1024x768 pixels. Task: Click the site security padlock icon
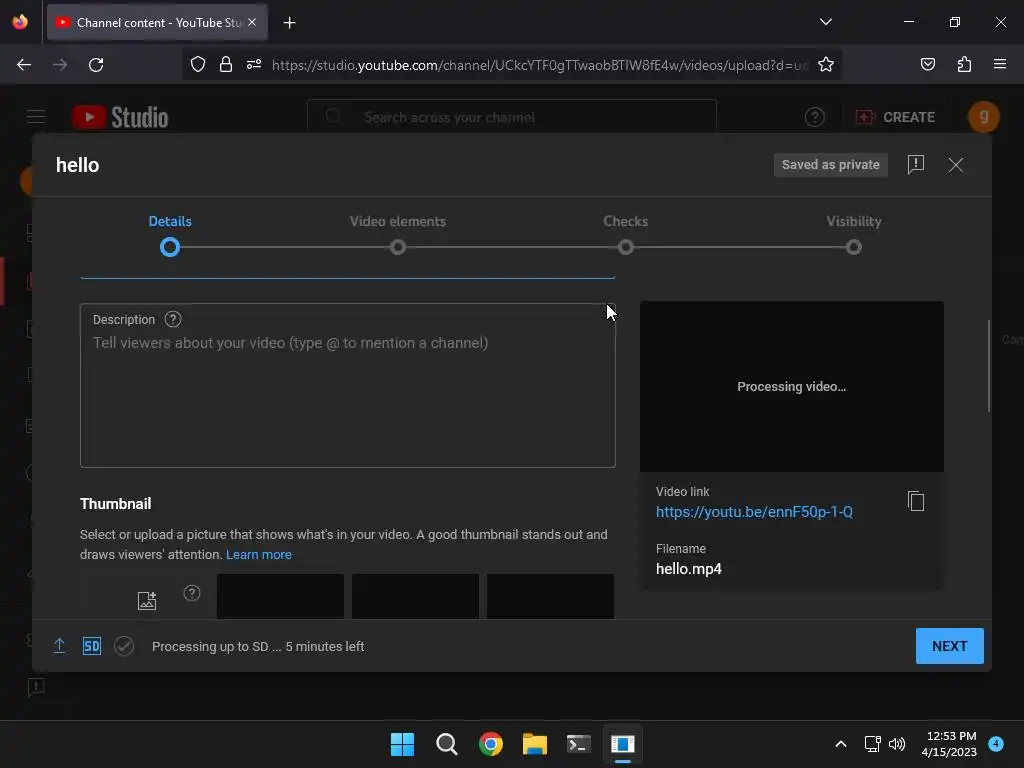tap(226, 64)
